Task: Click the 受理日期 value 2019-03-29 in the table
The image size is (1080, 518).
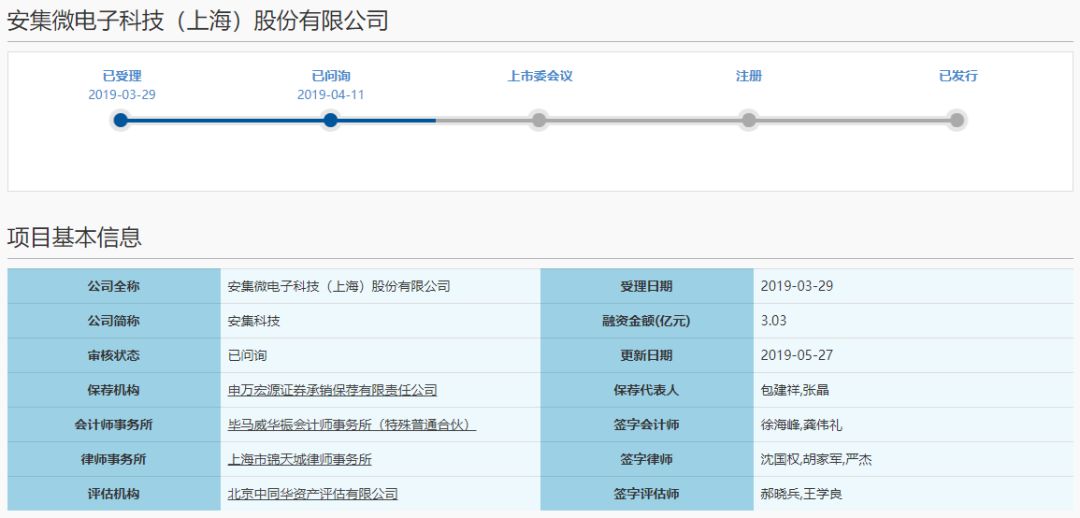Action: (797, 287)
